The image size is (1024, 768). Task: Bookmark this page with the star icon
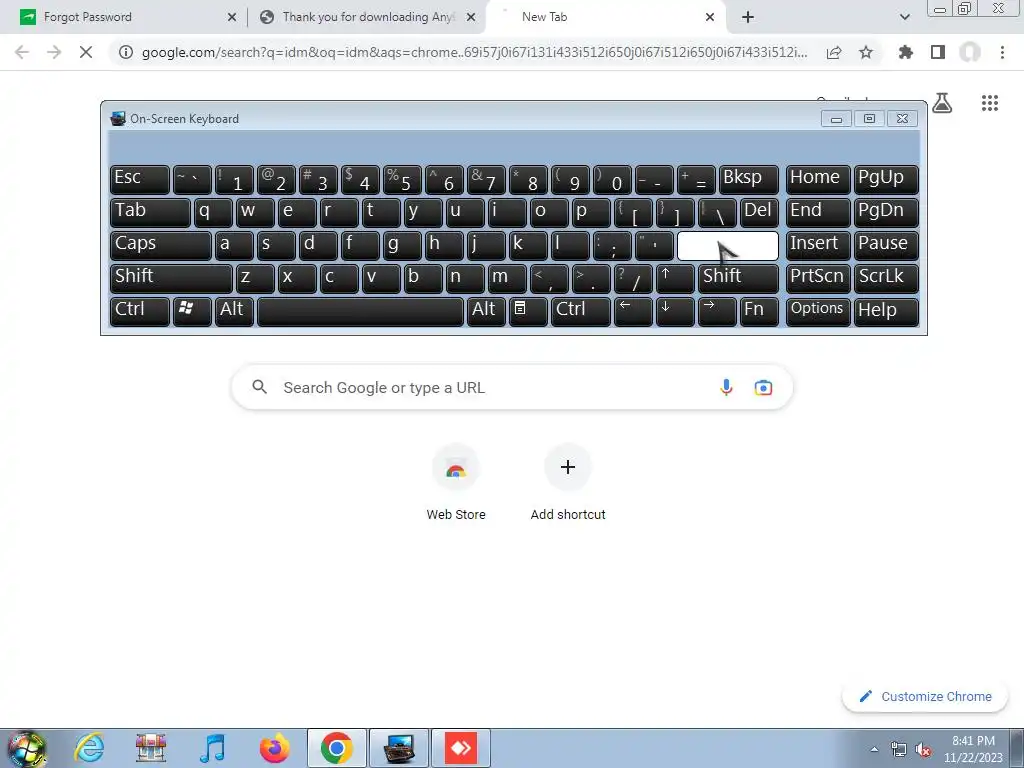866,52
